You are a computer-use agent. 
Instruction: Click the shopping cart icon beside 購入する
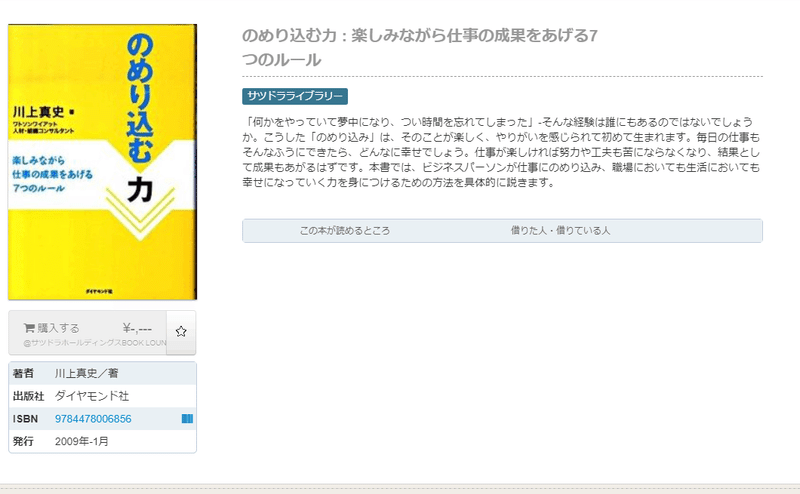(x=29, y=328)
